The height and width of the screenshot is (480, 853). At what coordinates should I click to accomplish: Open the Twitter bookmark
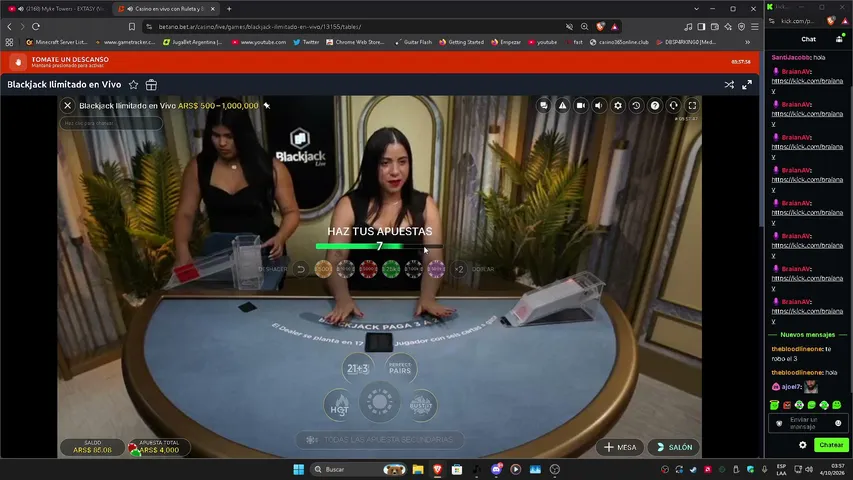tap(306, 42)
